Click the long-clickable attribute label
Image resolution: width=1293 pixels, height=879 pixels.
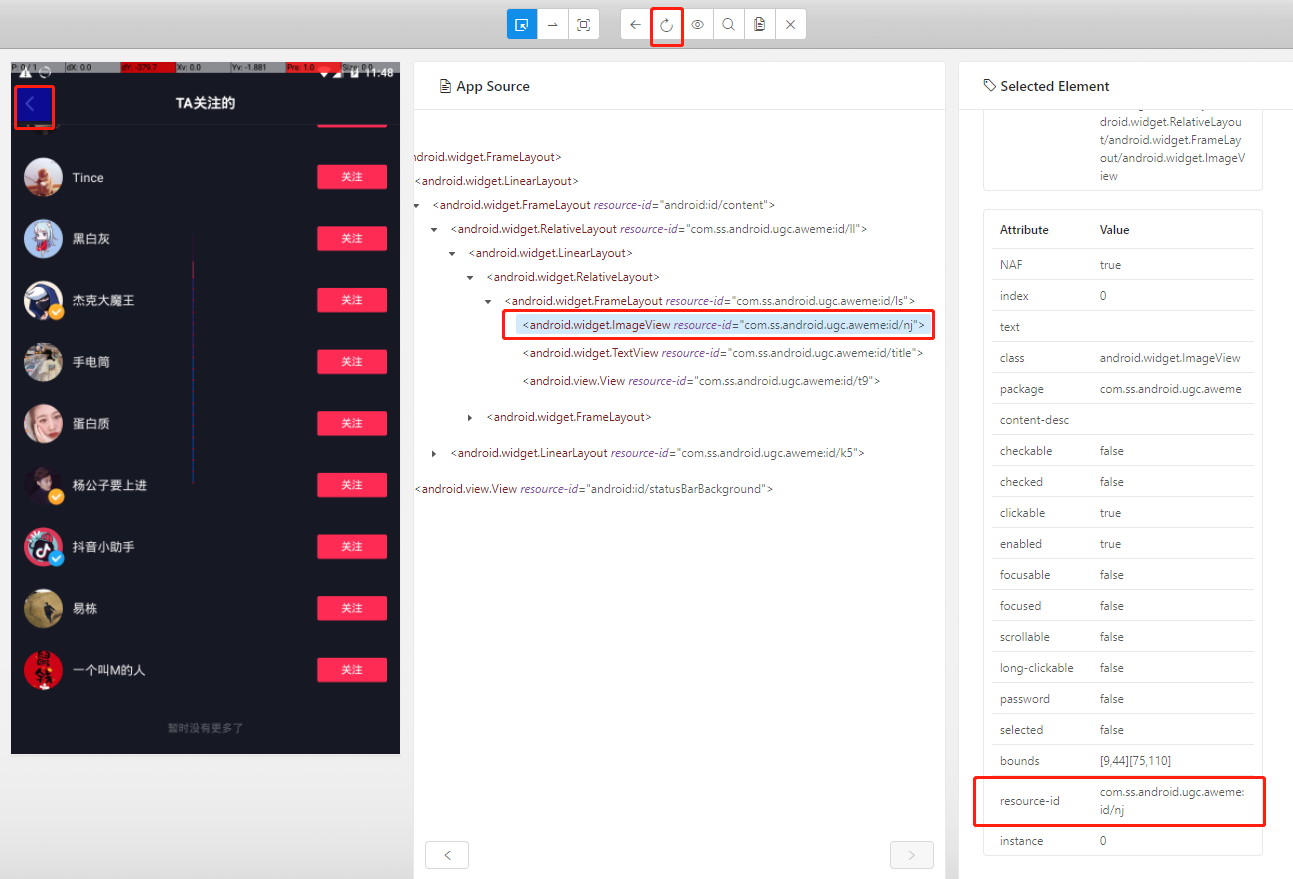point(1036,668)
